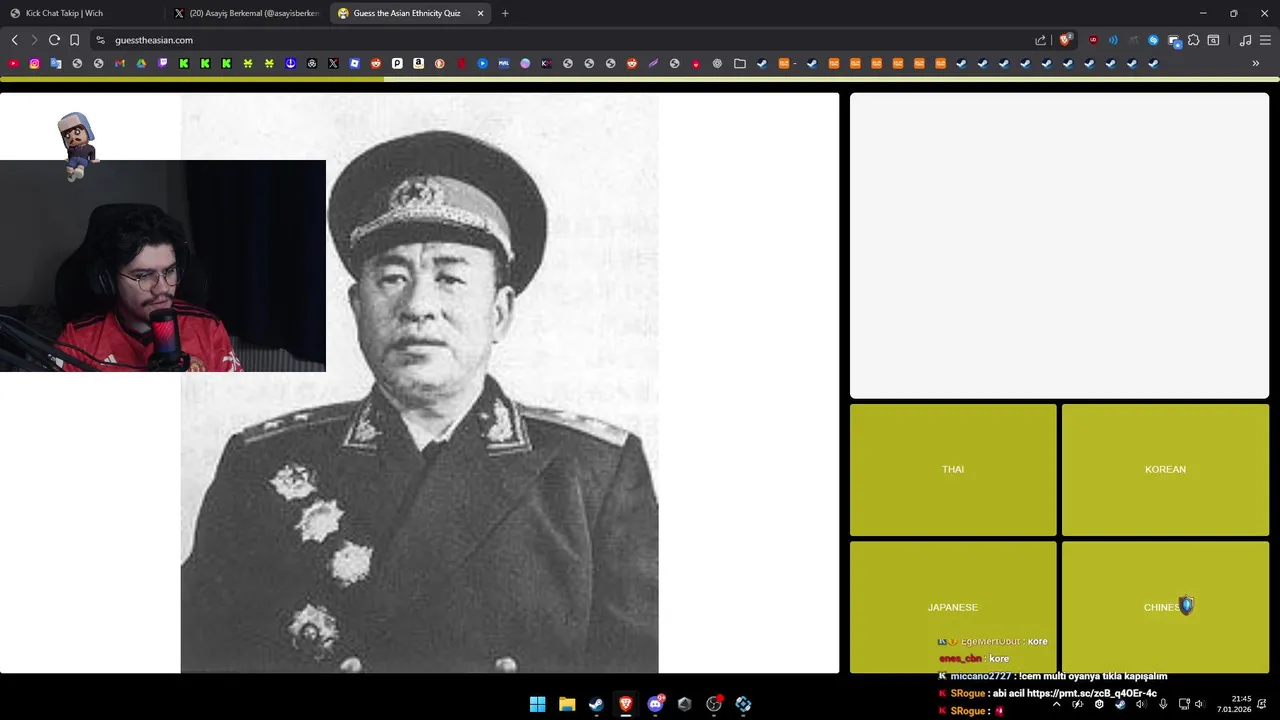Answer THAI in the quiz

953,470
